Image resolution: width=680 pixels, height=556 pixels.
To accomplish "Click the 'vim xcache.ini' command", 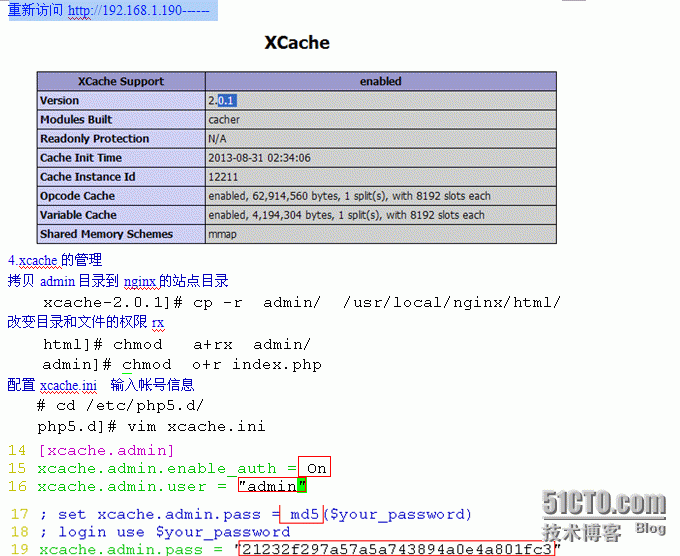I will 196,426.
